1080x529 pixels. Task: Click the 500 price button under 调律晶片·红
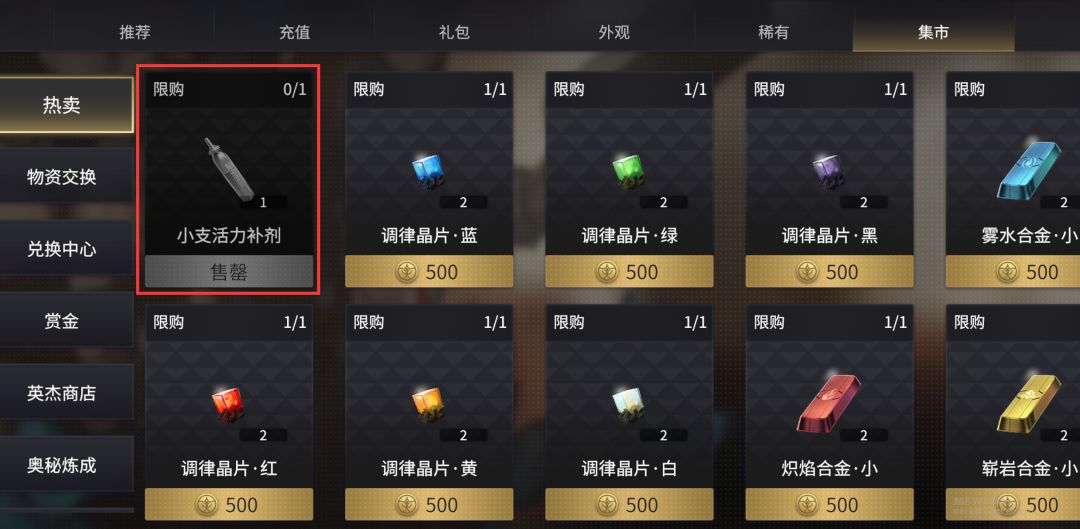pos(229,504)
